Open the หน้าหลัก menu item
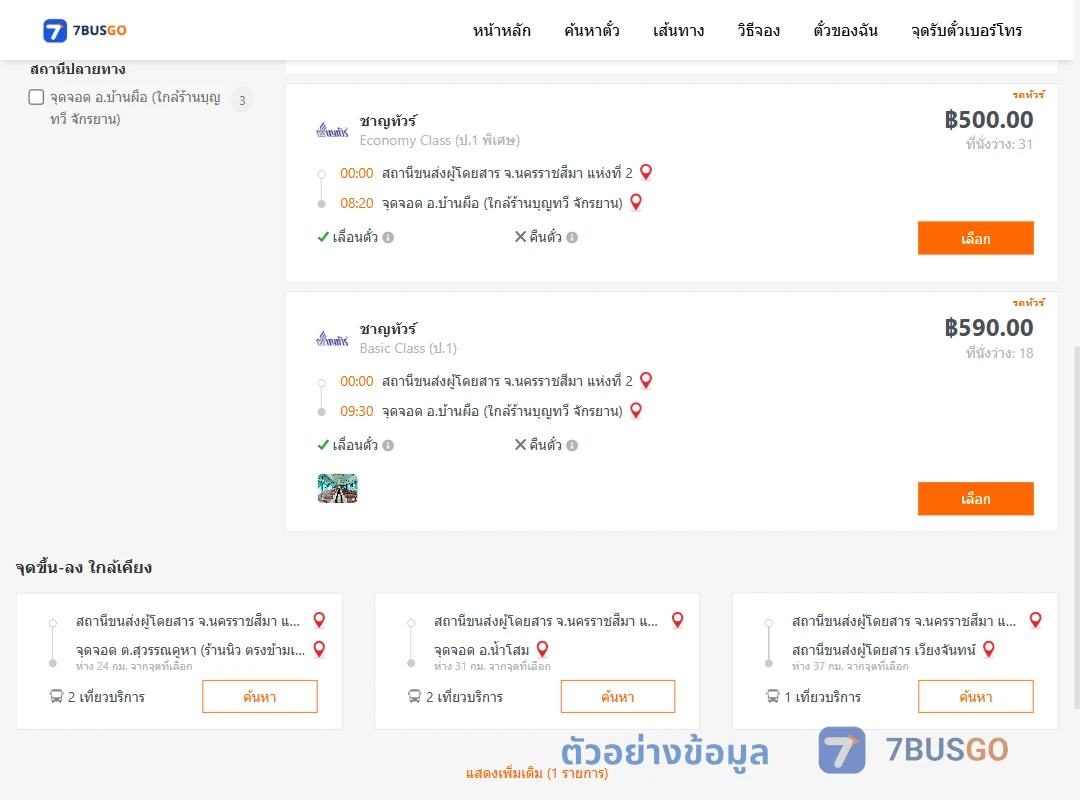1080x800 pixels. pyautogui.click(x=501, y=30)
